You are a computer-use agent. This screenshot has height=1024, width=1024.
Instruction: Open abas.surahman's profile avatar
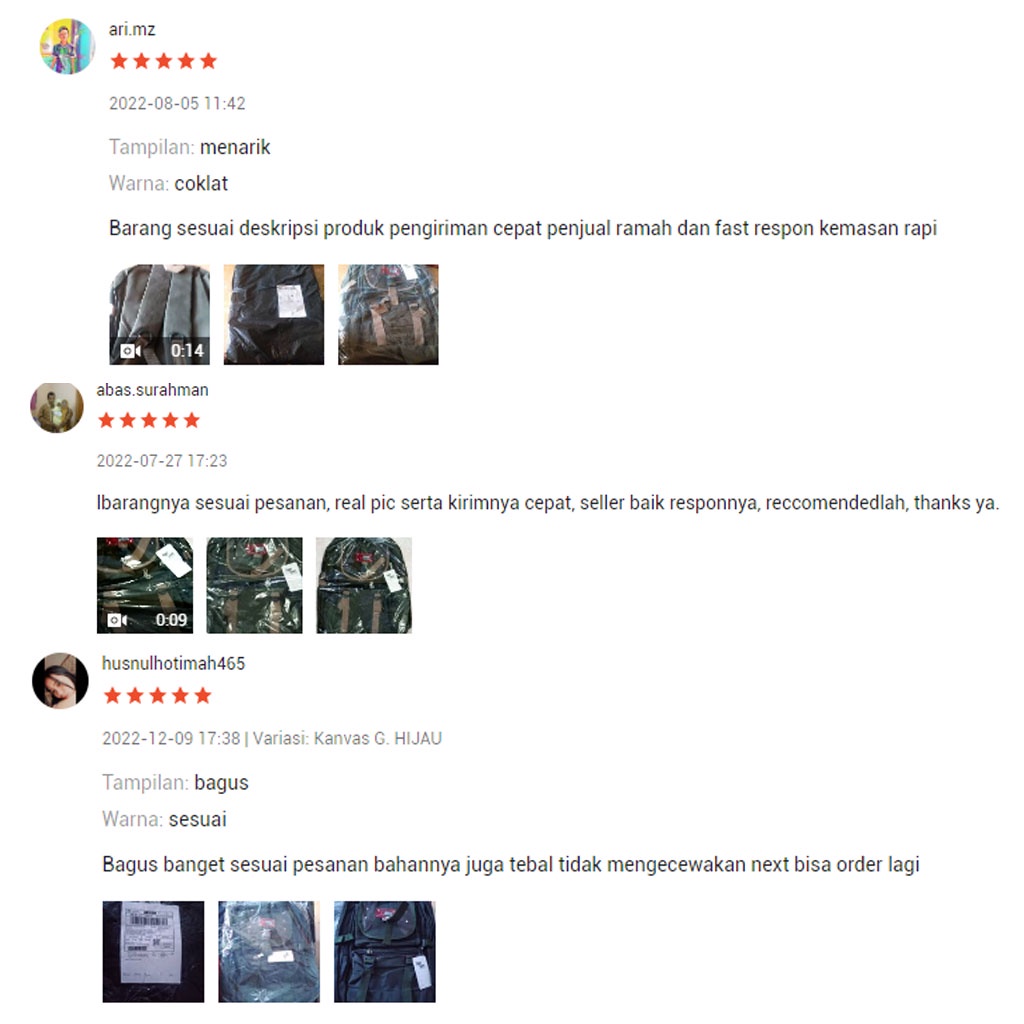[x=57, y=408]
